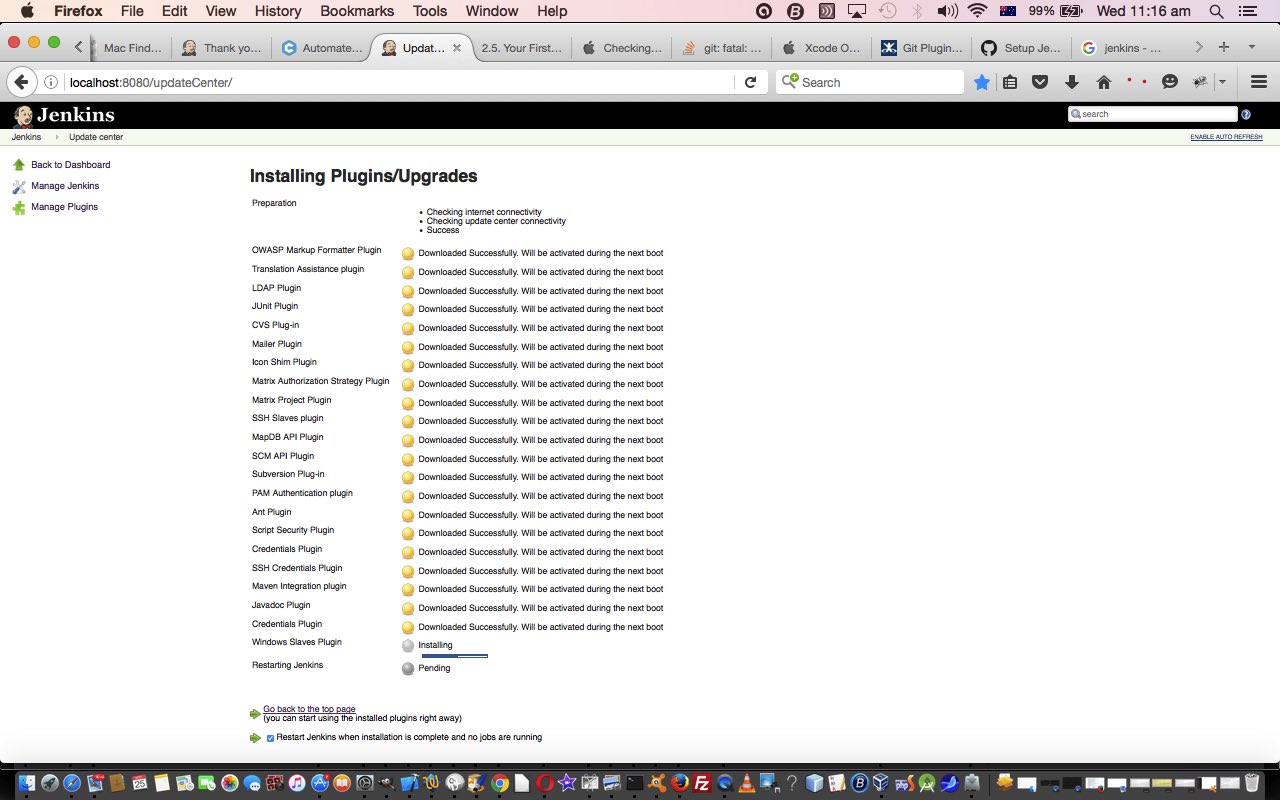Open the History menu
1280x800 pixels.
tap(278, 11)
